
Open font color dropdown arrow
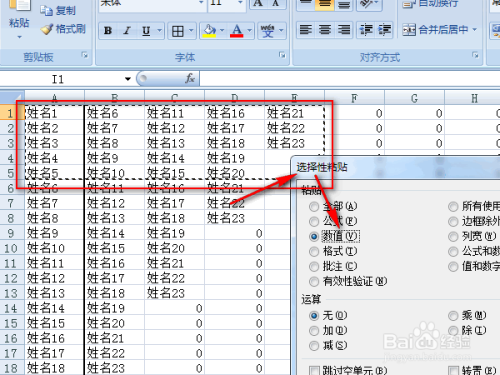pyautogui.click(x=249, y=31)
